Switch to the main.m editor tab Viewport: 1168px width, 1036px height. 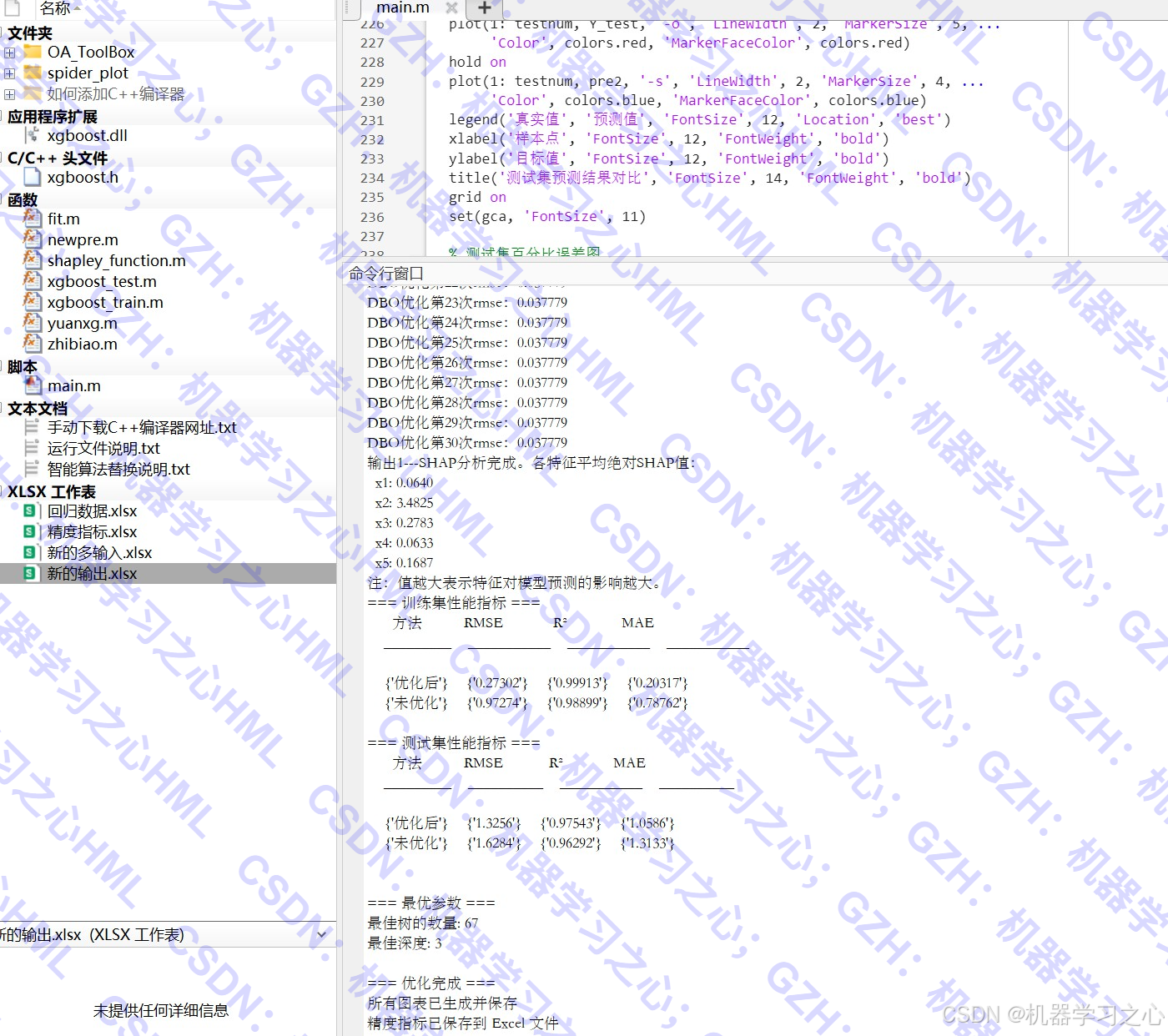403,8
